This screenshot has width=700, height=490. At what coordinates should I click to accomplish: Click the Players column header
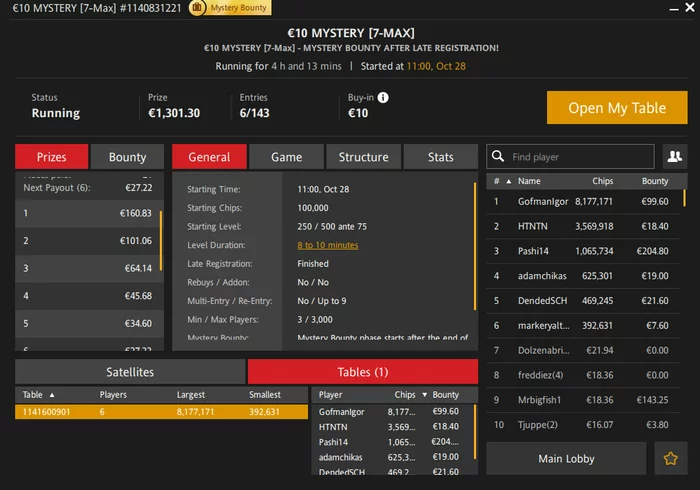113,394
